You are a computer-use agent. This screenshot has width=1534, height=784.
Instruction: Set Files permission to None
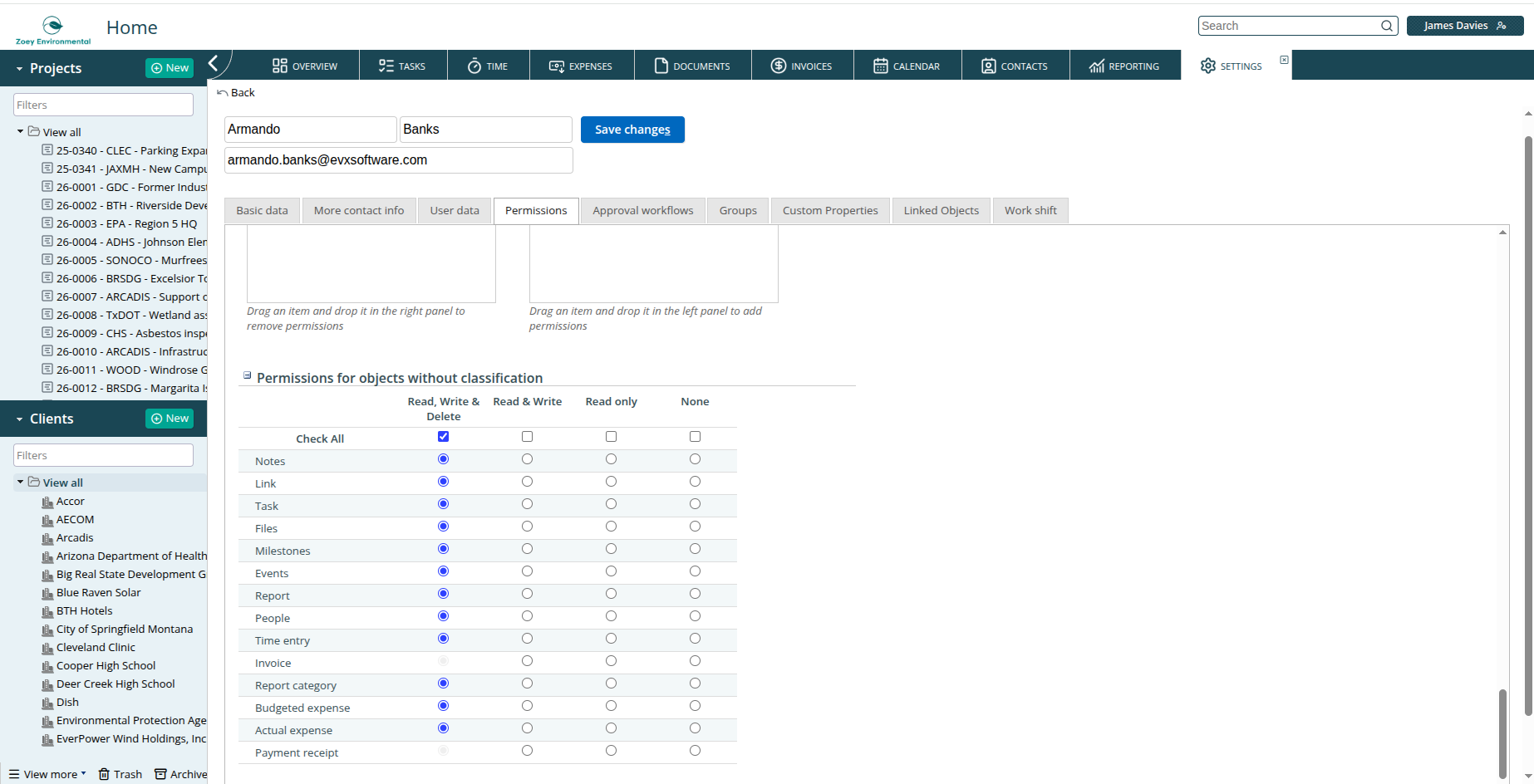(x=695, y=527)
